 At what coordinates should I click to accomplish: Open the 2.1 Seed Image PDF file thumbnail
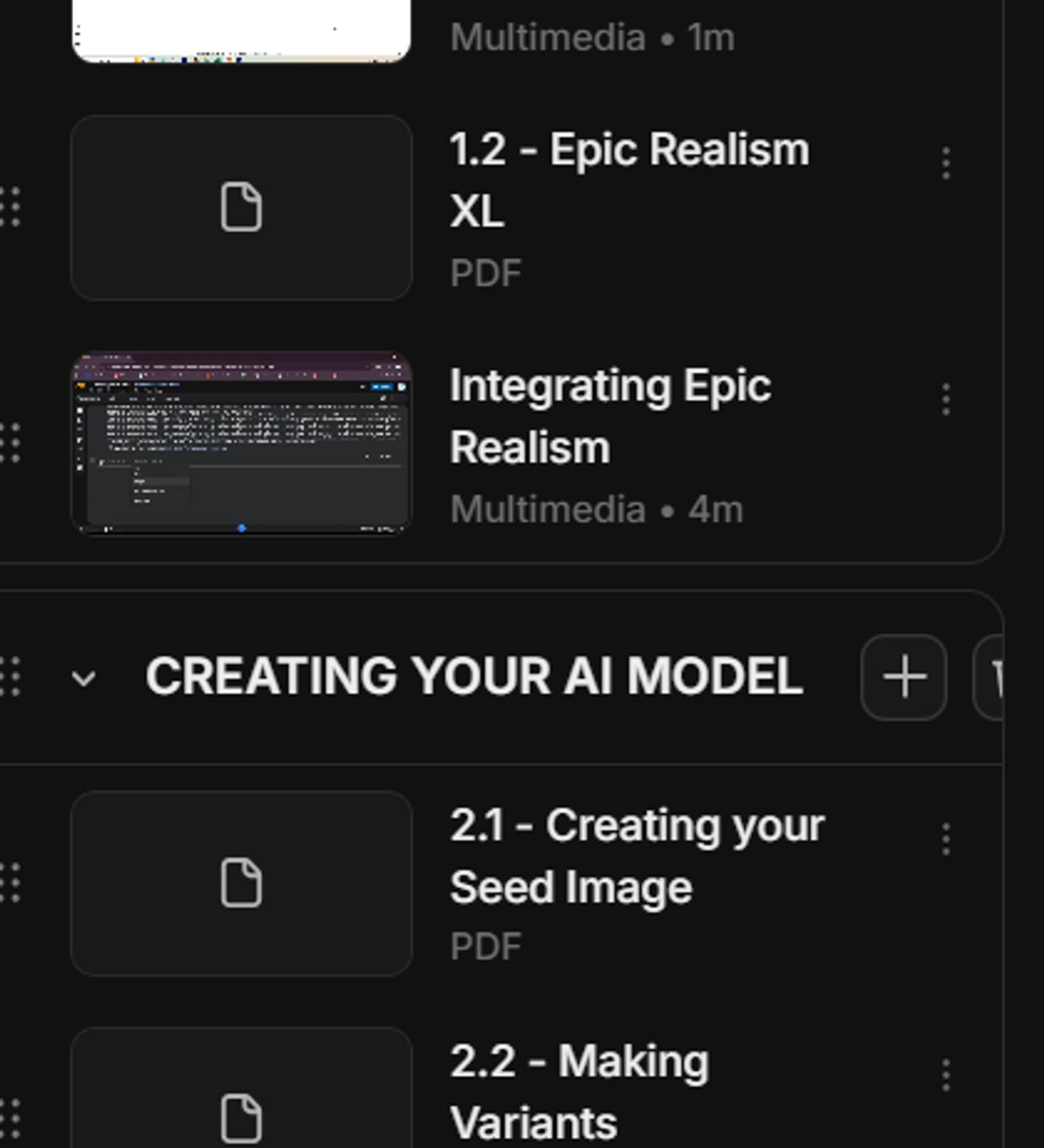pos(242,883)
